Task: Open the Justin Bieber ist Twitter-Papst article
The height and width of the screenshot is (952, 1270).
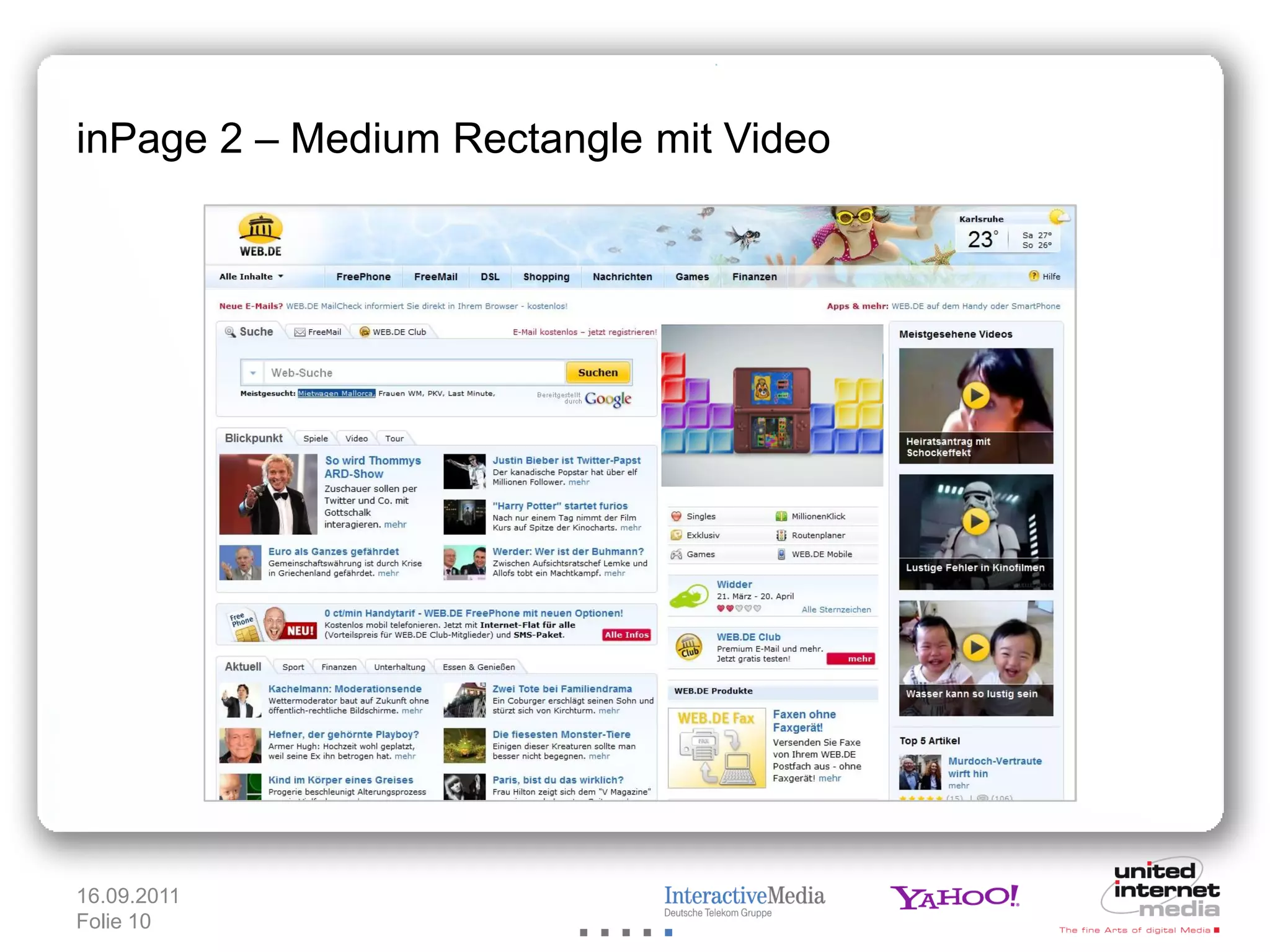Action: [566, 460]
